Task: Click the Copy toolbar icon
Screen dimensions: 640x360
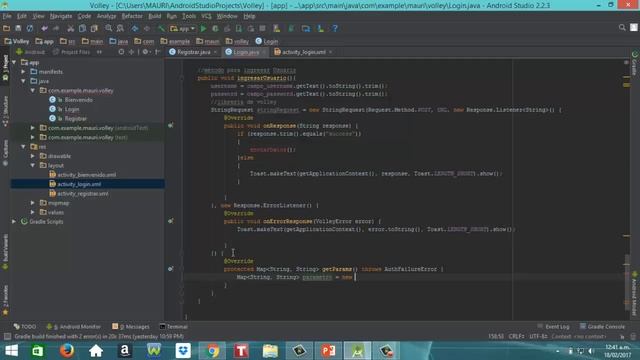Action: click(82, 29)
